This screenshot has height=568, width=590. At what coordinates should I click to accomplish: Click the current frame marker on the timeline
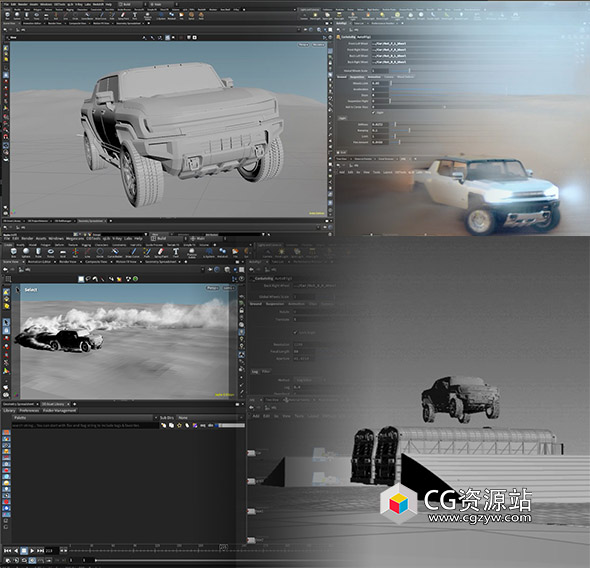[223, 548]
